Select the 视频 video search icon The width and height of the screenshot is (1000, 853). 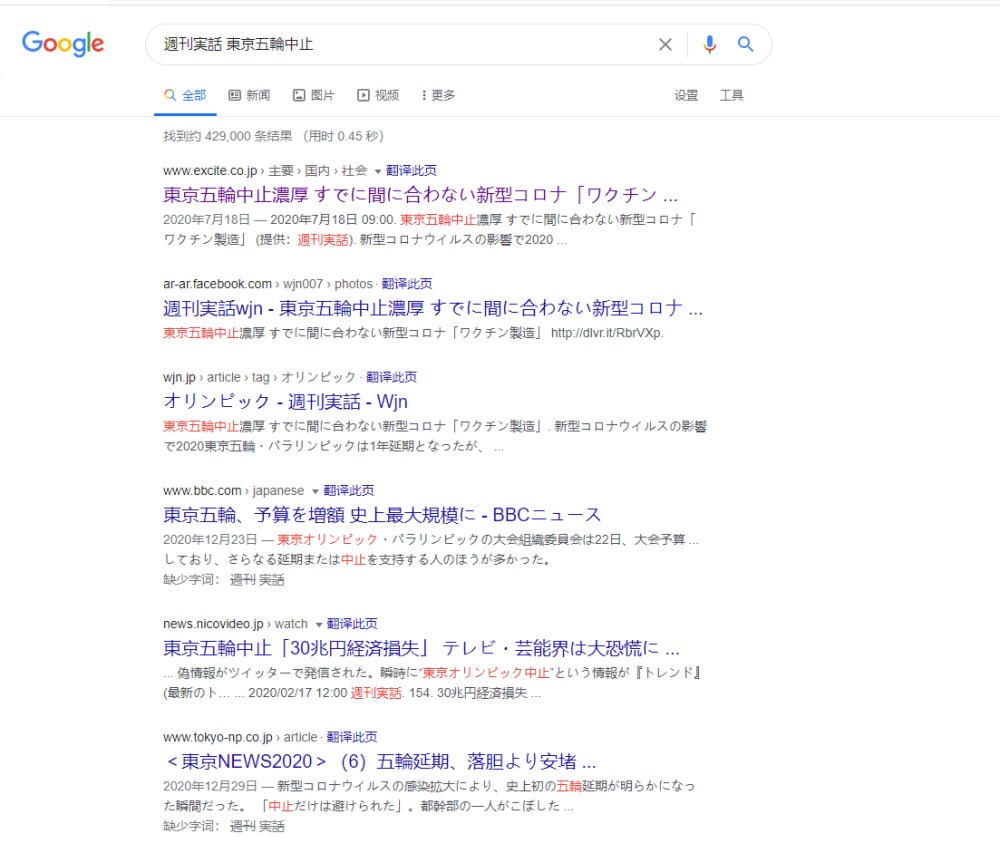pos(362,94)
